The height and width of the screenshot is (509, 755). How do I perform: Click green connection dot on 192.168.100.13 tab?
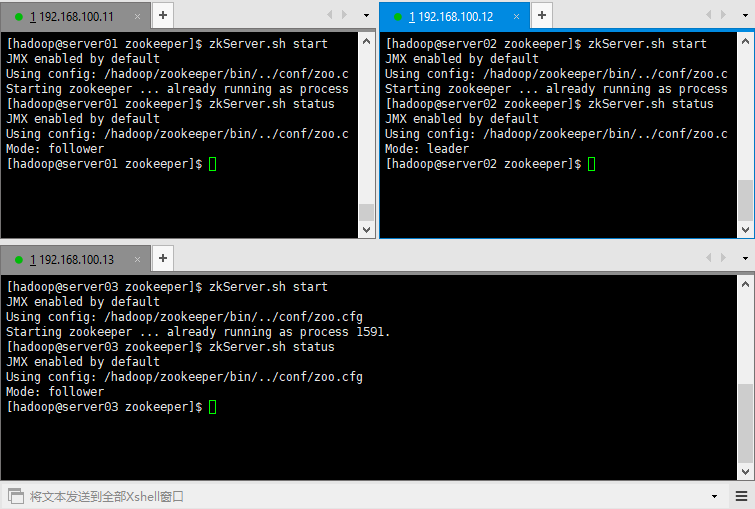coord(19,260)
